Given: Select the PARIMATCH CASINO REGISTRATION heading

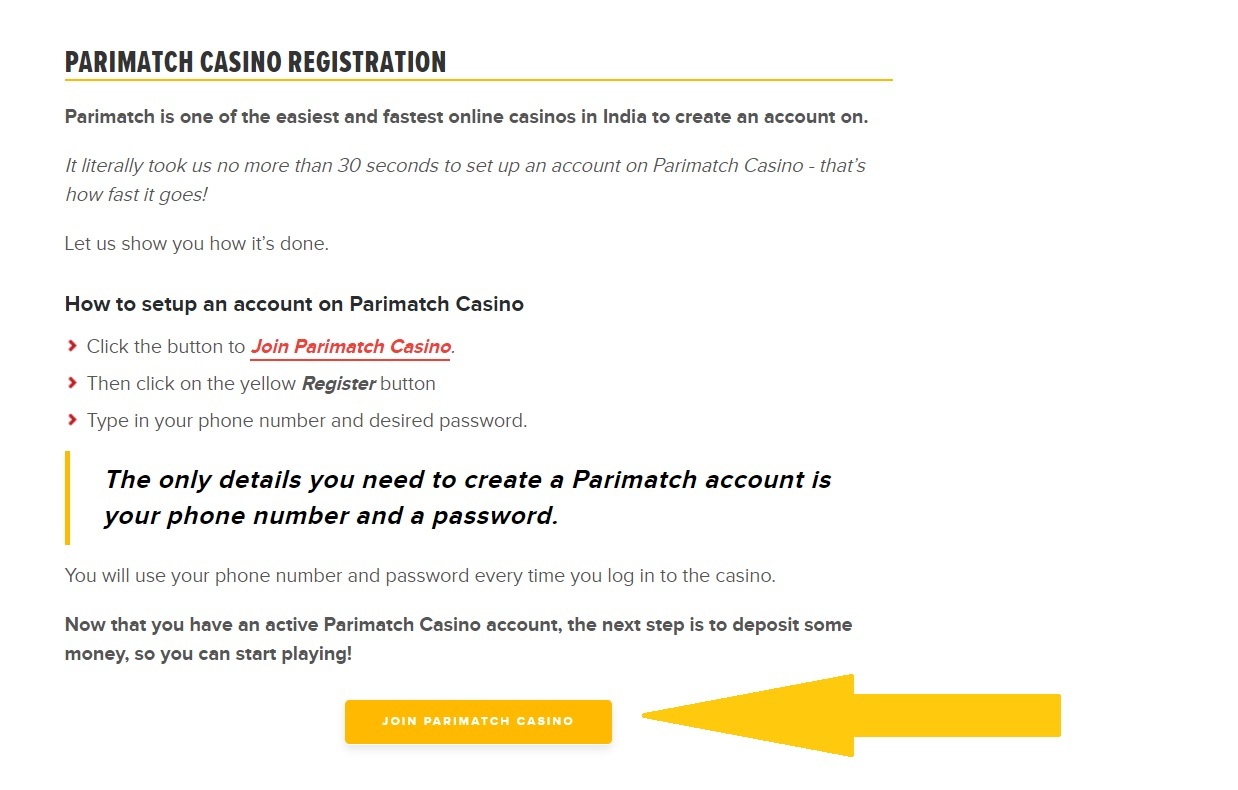Looking at the screenshot, I should (255, 61).
